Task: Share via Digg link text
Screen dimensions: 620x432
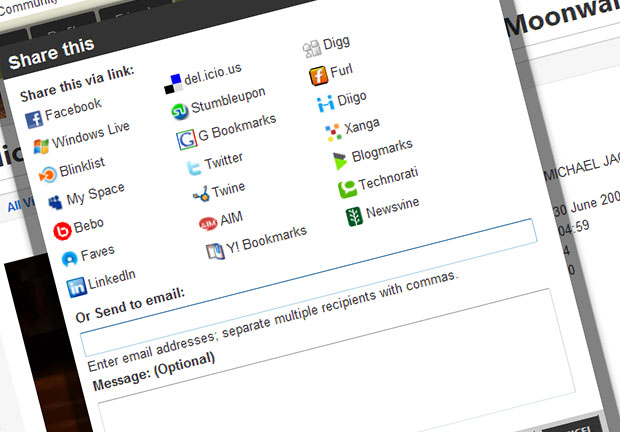Action: click(x=336, y=42)
